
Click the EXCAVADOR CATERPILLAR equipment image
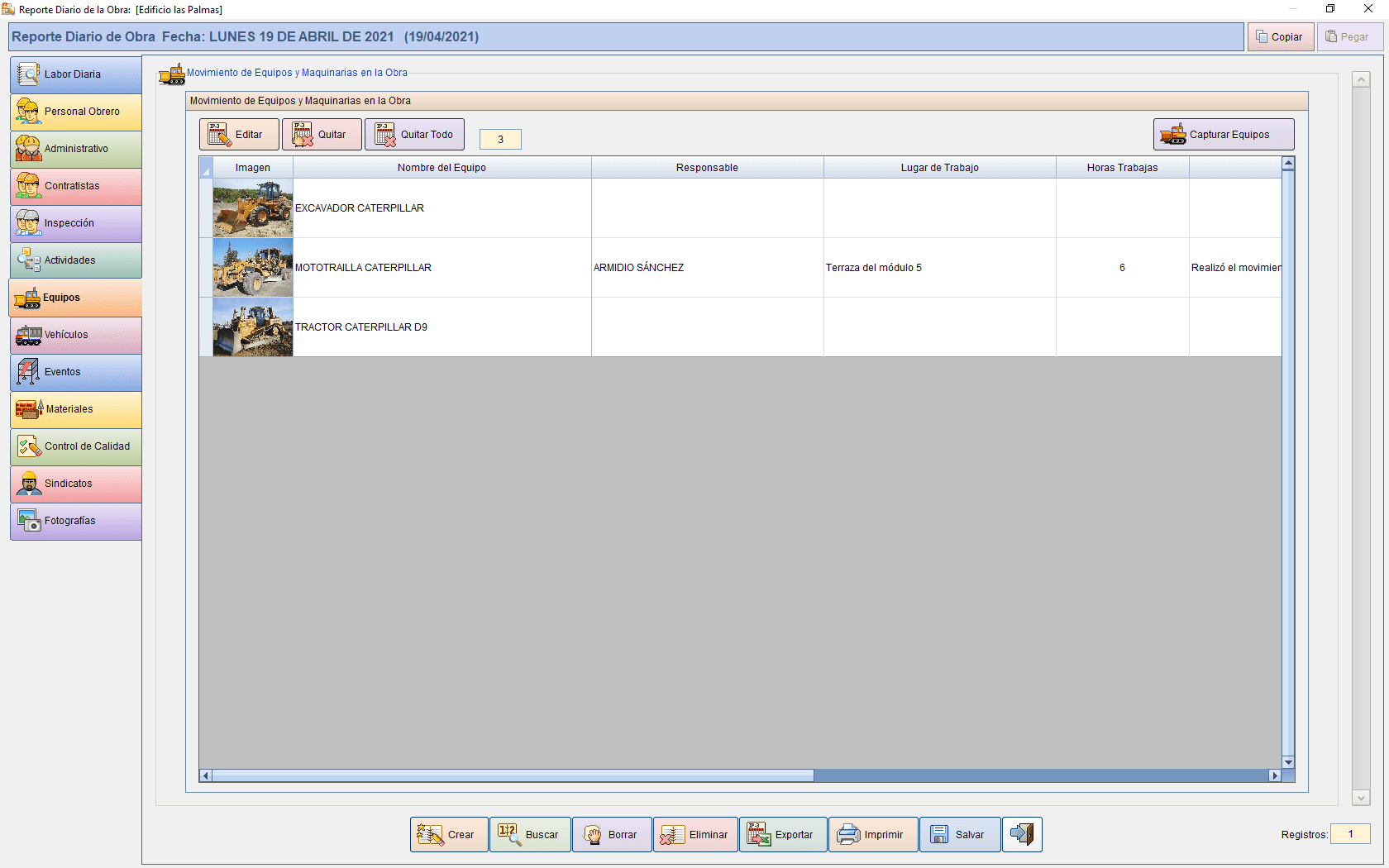pyautogui.click(x=252, y=207)
